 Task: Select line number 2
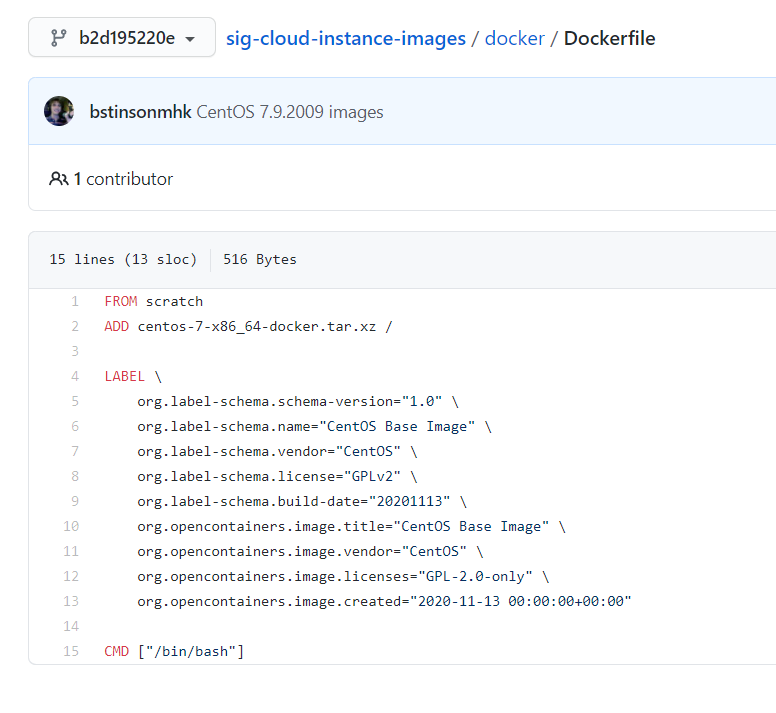pyautogui.click(x=75, y=327)
